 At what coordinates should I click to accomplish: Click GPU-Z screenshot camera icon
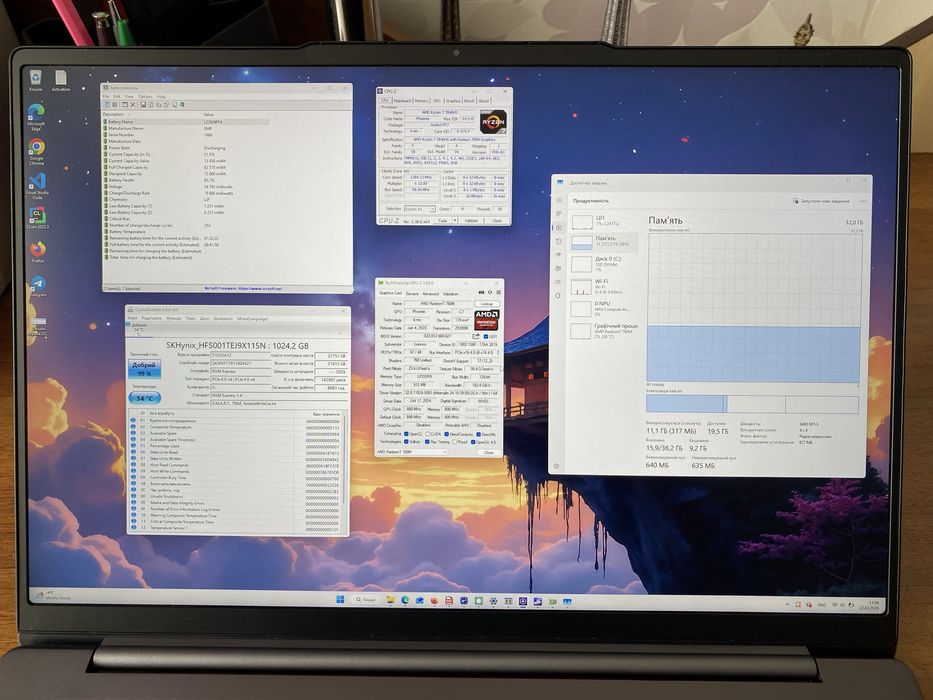click(481, 292)
